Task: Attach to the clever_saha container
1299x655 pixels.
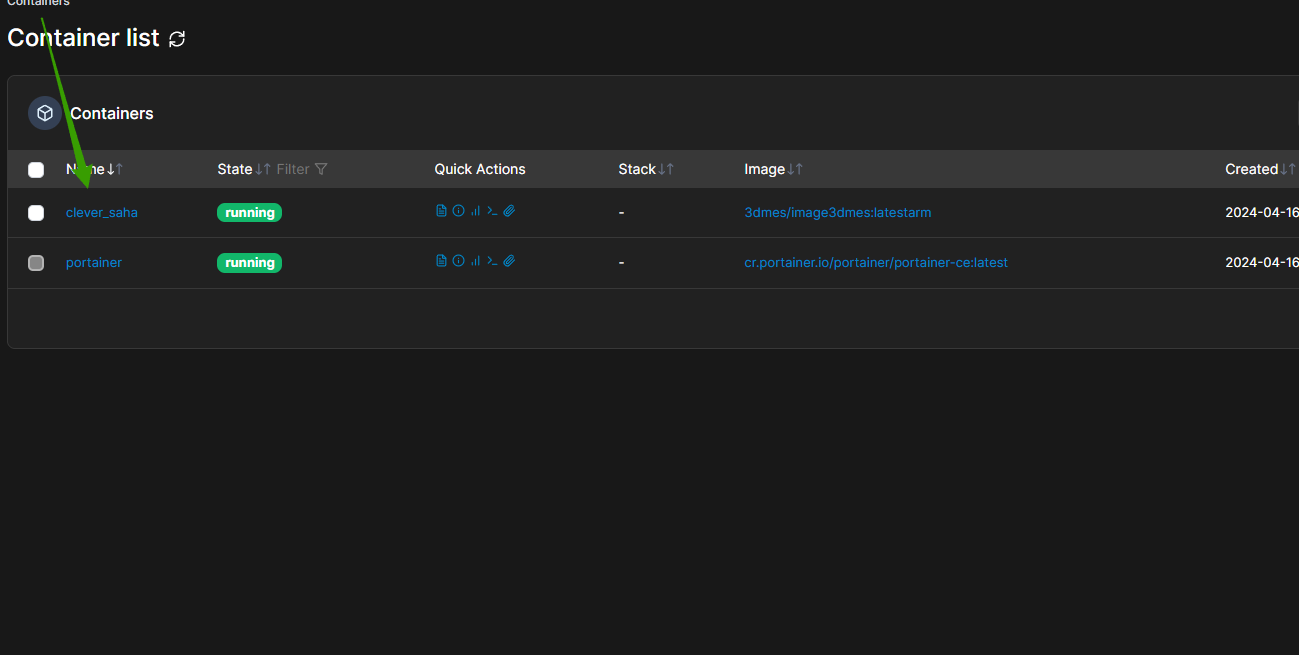Action: click(x=509, y=211)
